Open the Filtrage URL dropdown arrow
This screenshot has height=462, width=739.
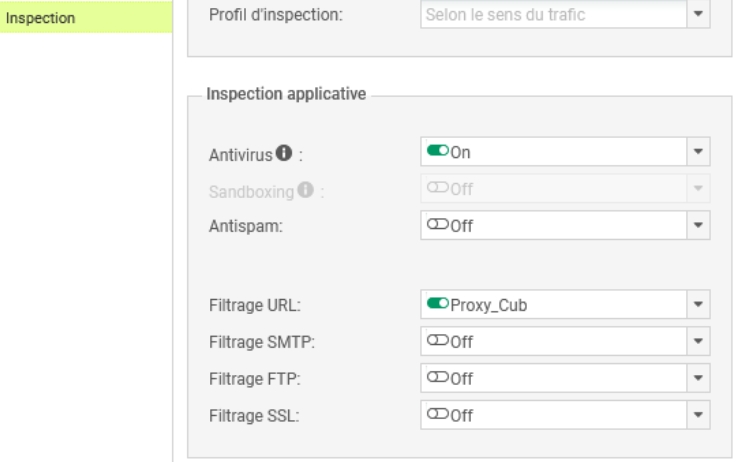click(x=699, y=305)
